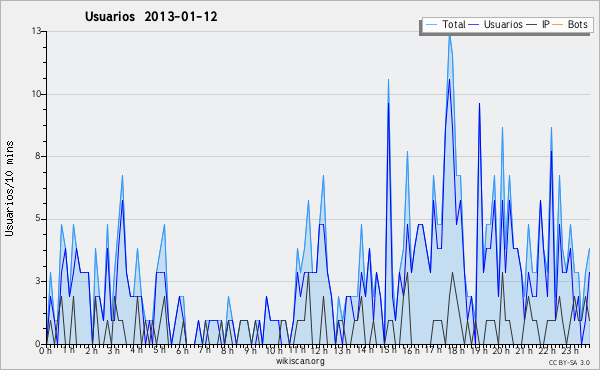Click the Total spike at 15 h
This screenshot has width=600, height=370.
388,80
